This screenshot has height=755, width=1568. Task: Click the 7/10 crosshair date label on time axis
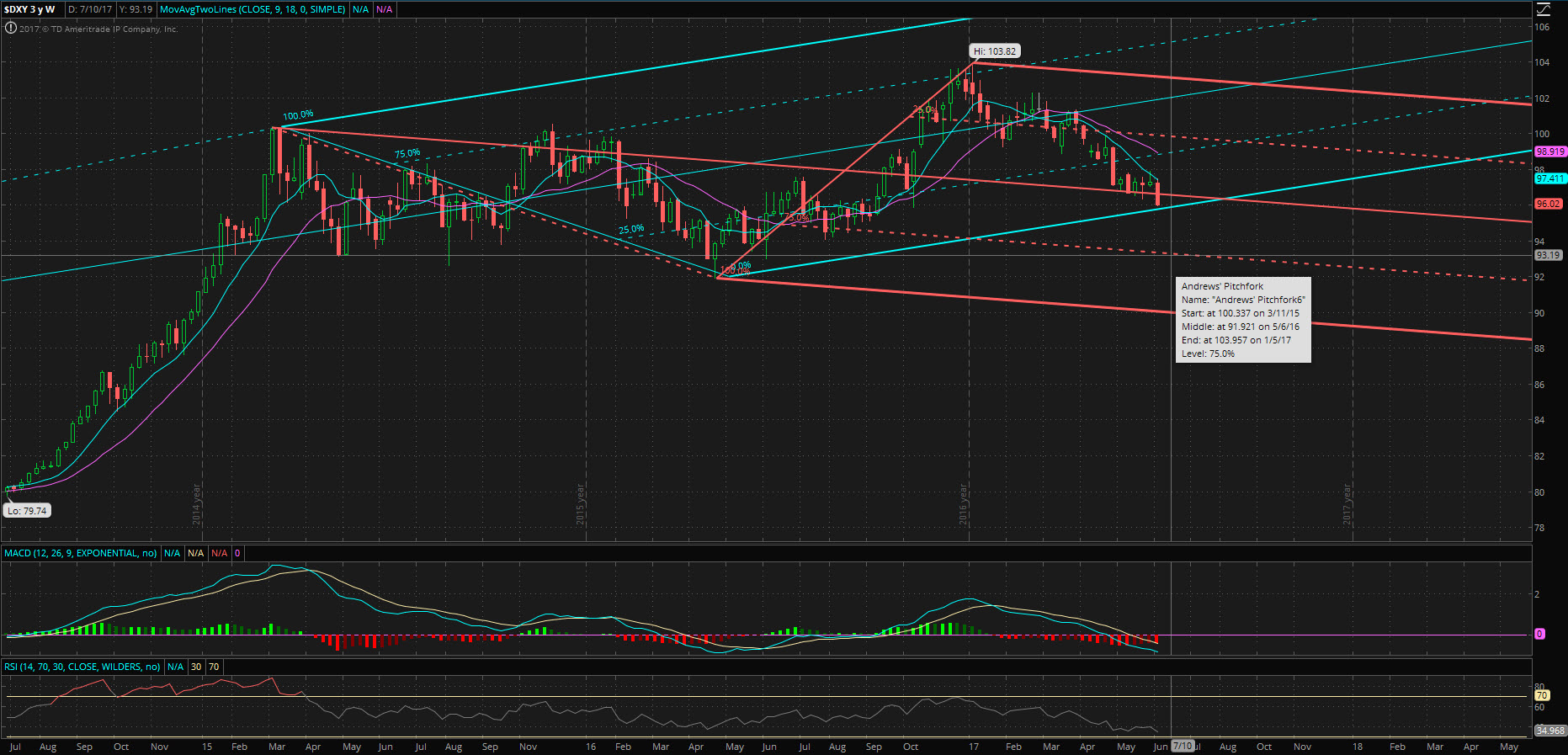1183,746
